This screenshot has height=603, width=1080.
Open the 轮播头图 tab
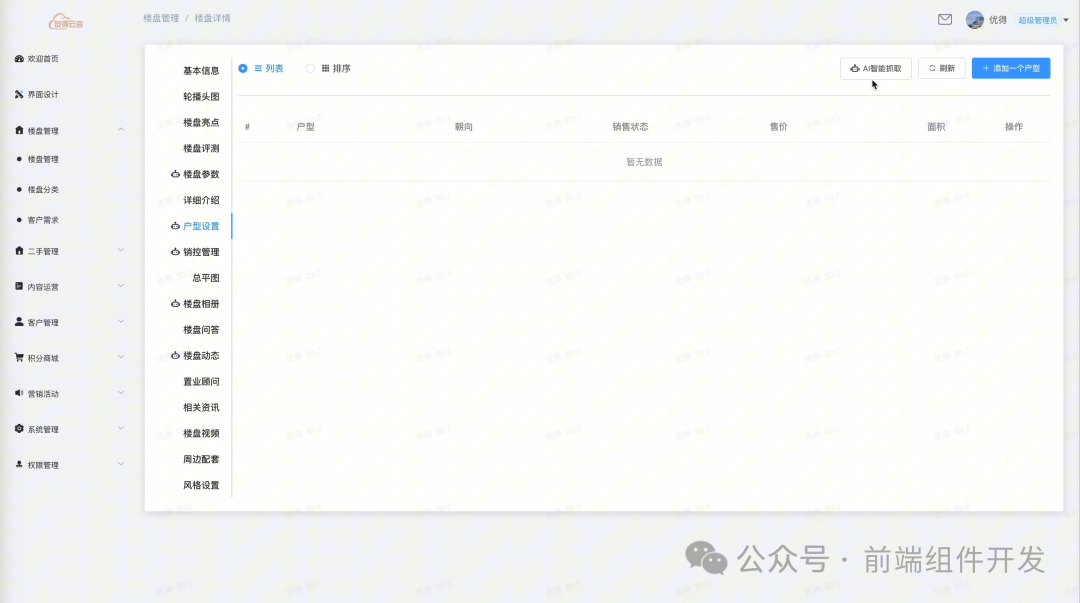tap(201, 96)
